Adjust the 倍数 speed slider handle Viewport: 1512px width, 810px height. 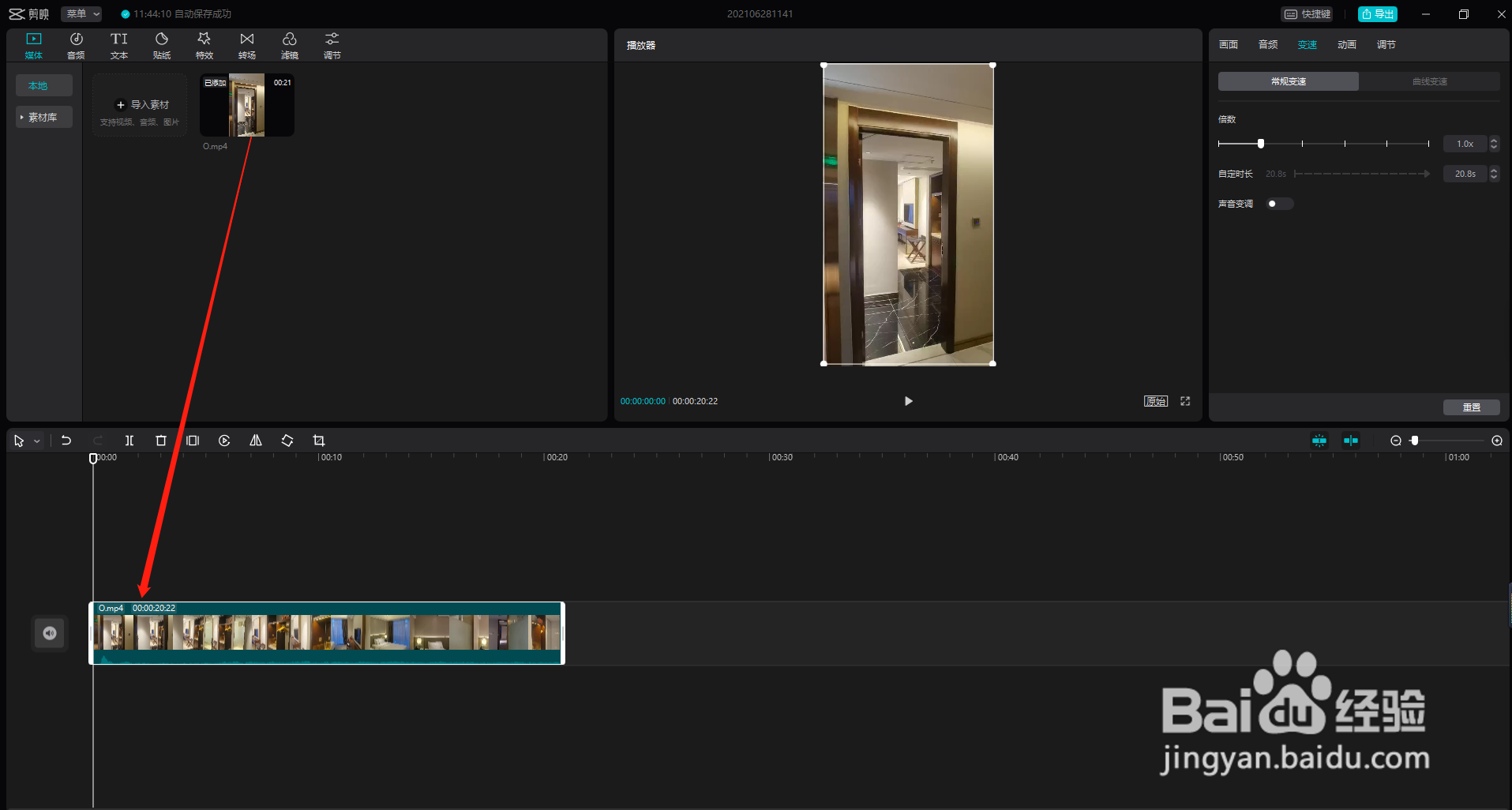[1261, 144]
